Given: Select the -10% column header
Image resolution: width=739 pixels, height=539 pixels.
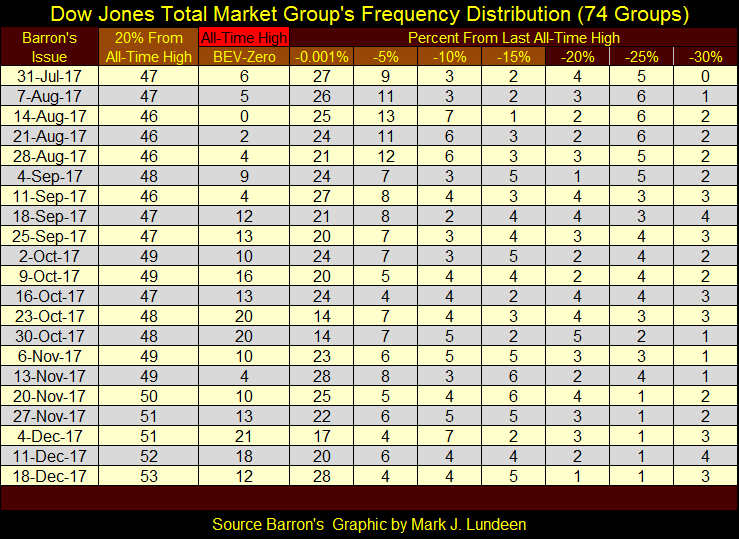Looking at the screenshot, I should click(448, 56).
